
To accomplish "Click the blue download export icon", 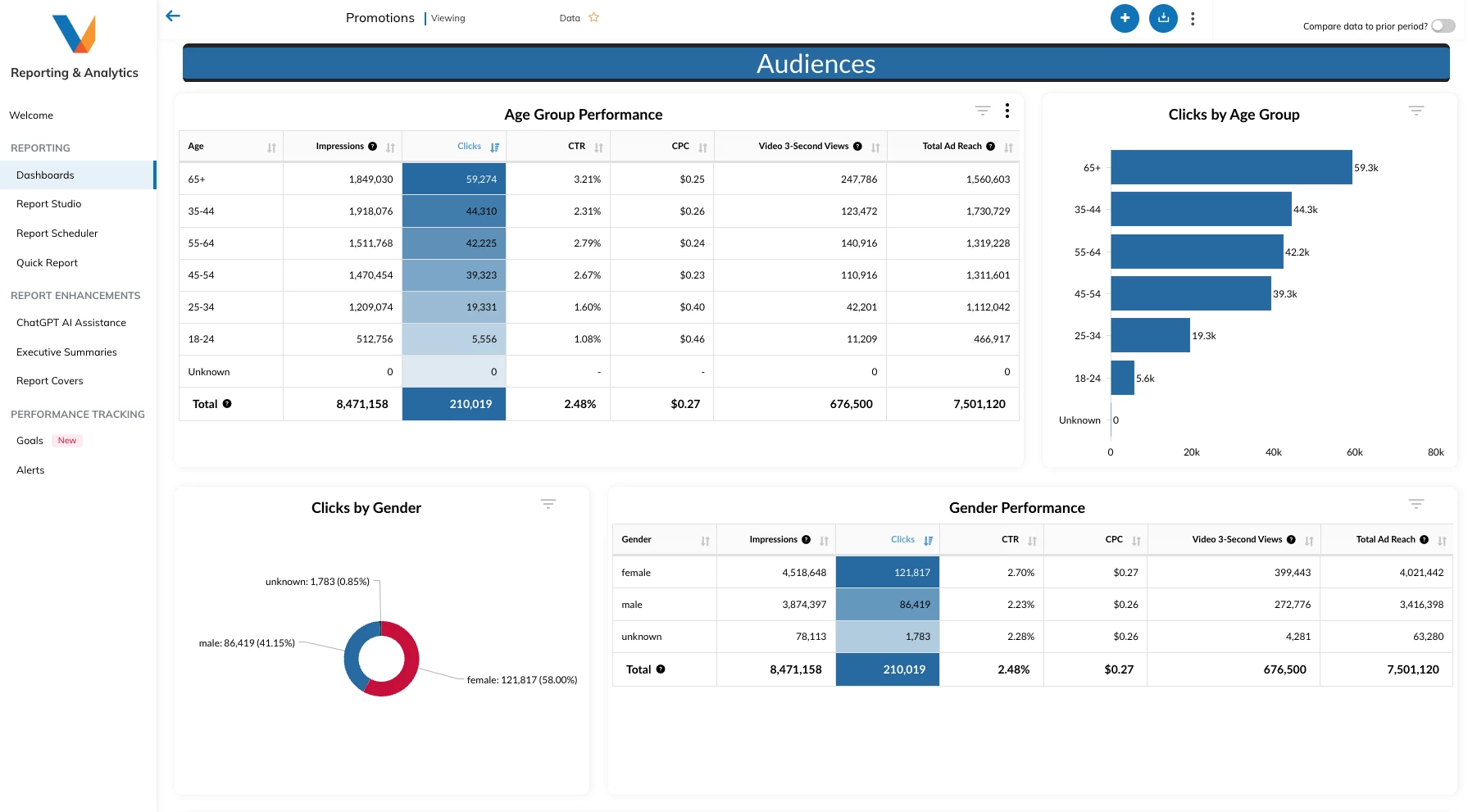I will coord(1163,18).
